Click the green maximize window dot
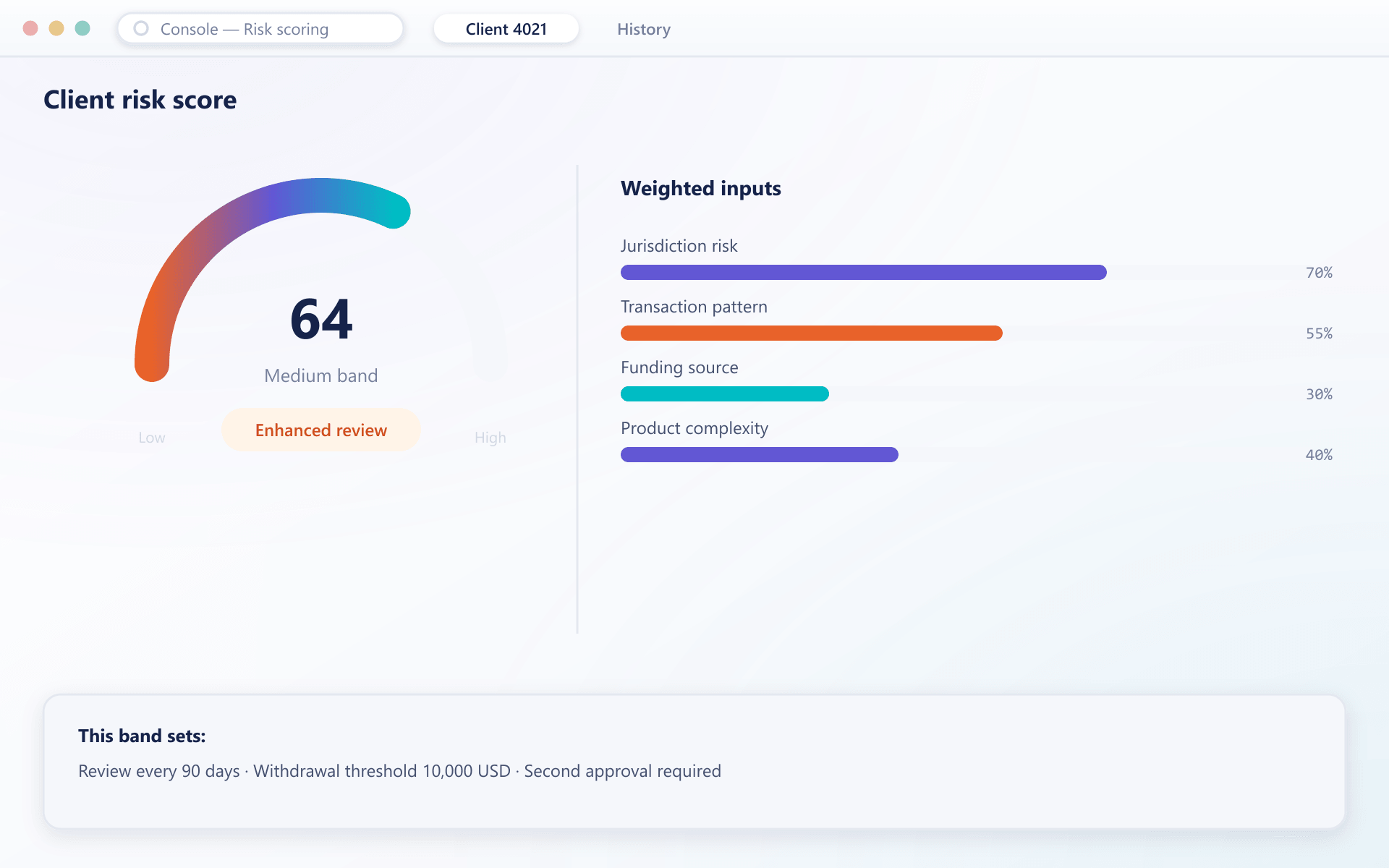This screenshot has width=1389, height=868. (x=82, y=28)
